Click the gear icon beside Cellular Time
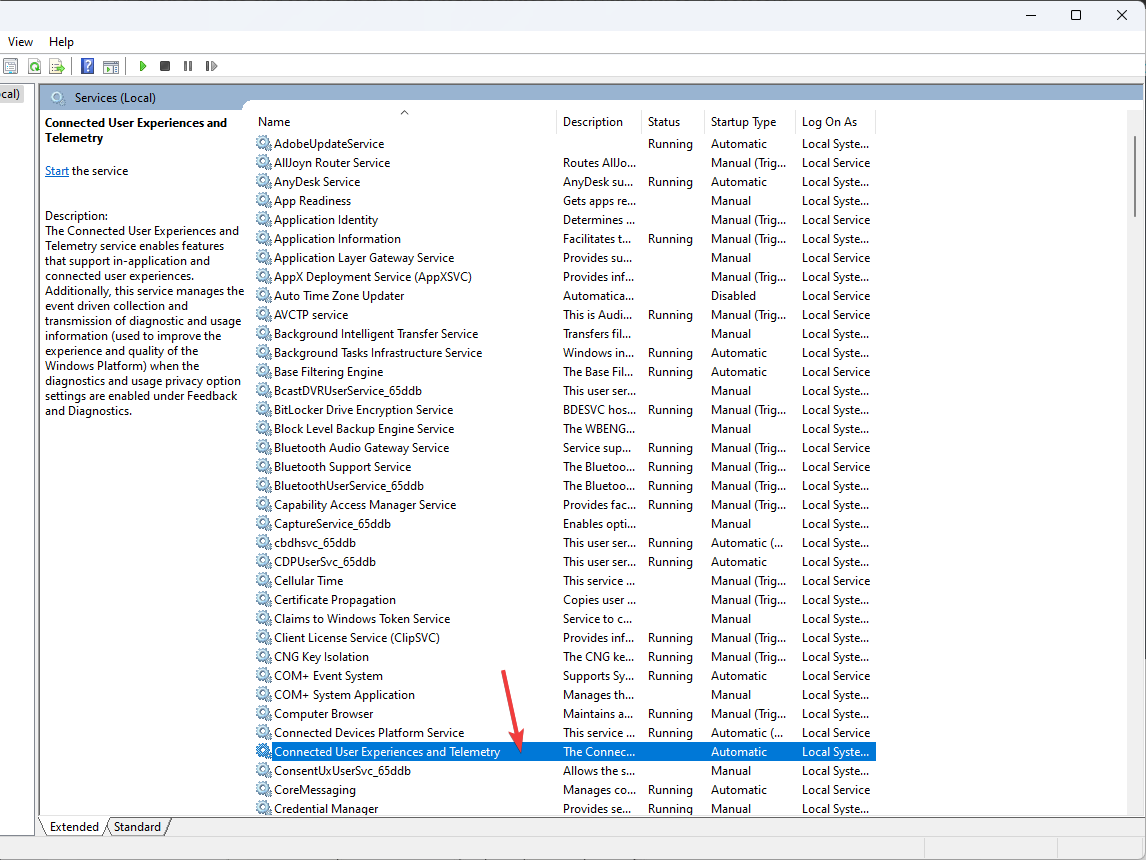This screenshot has height=860, width=1146. pos(264,580)
